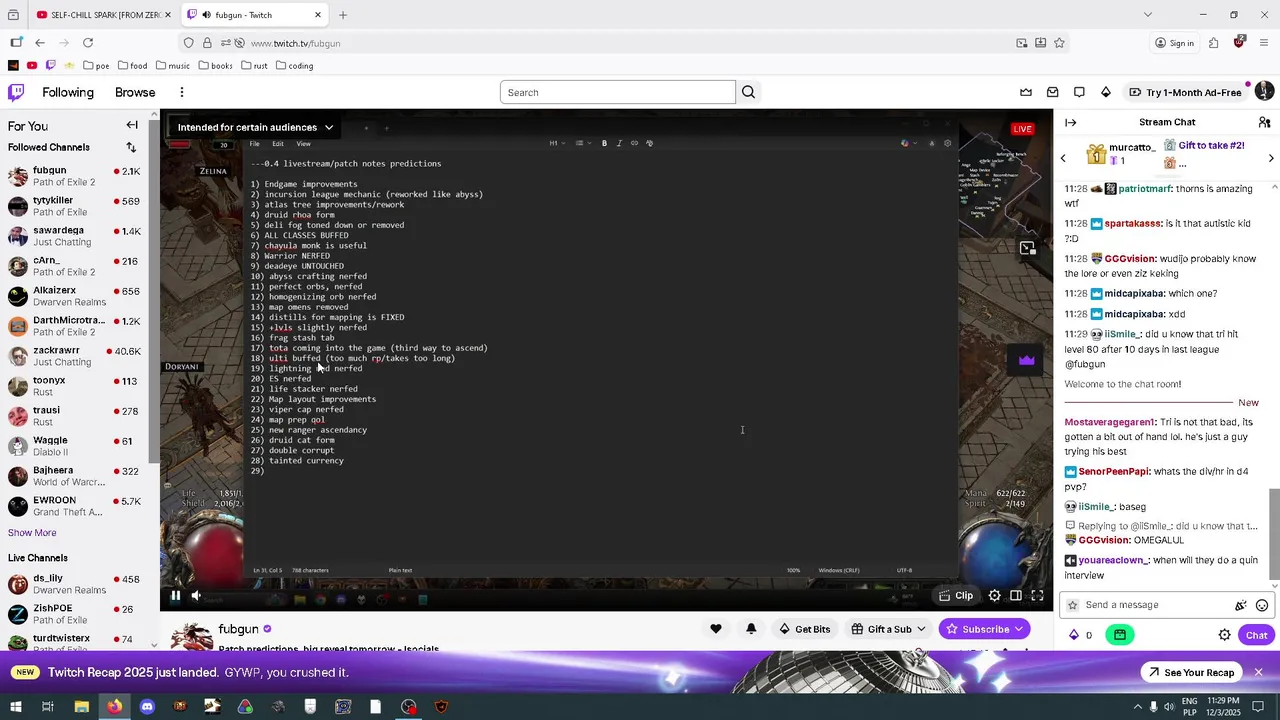Collapse the left sidebar arrow
The width and height of the screenshot is (1280, 720).
point(132,125)
